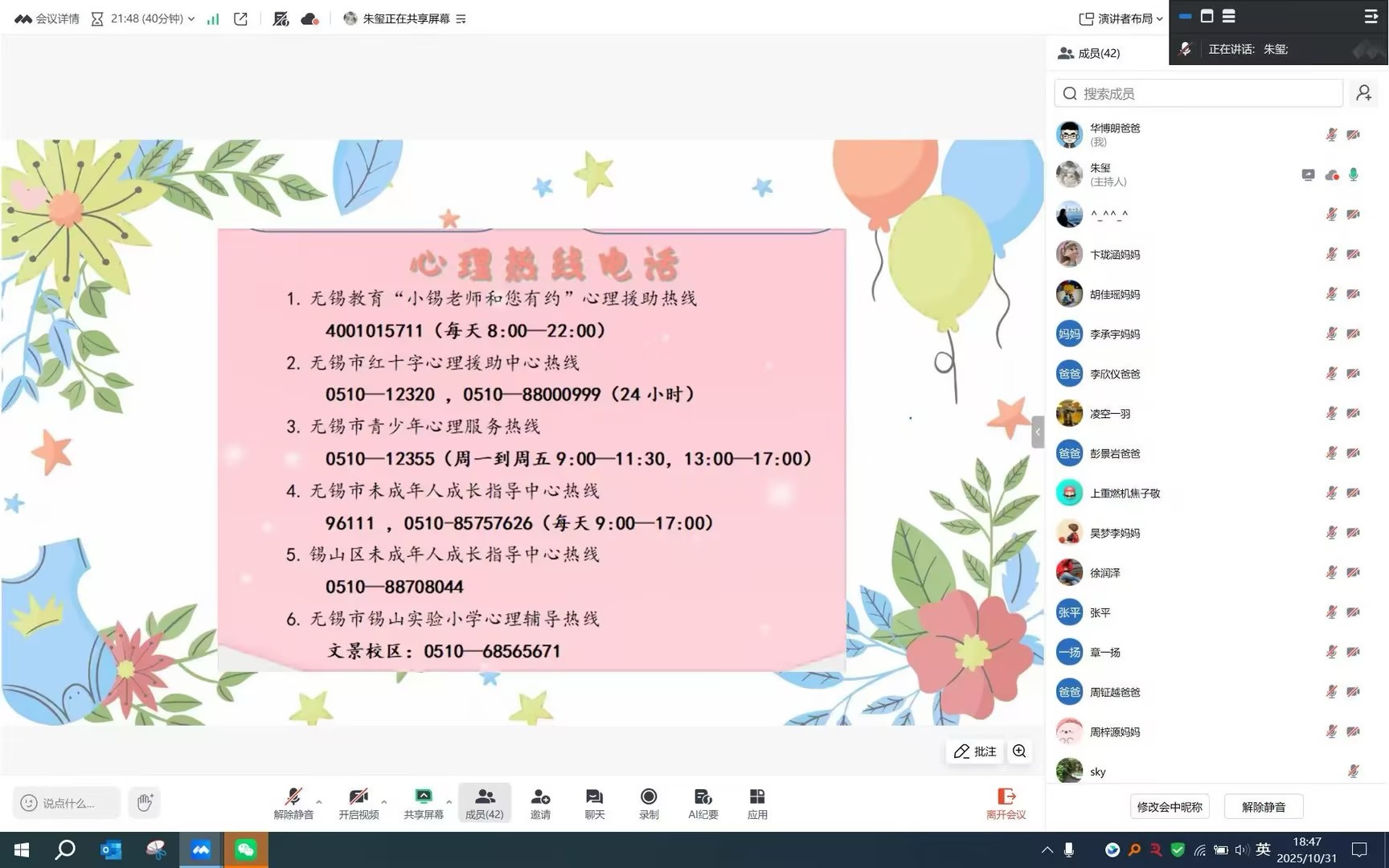Screen dimensions: 1389x868
Task: Open the Chat (聊天) panel
Action: [x=594, y=802]
